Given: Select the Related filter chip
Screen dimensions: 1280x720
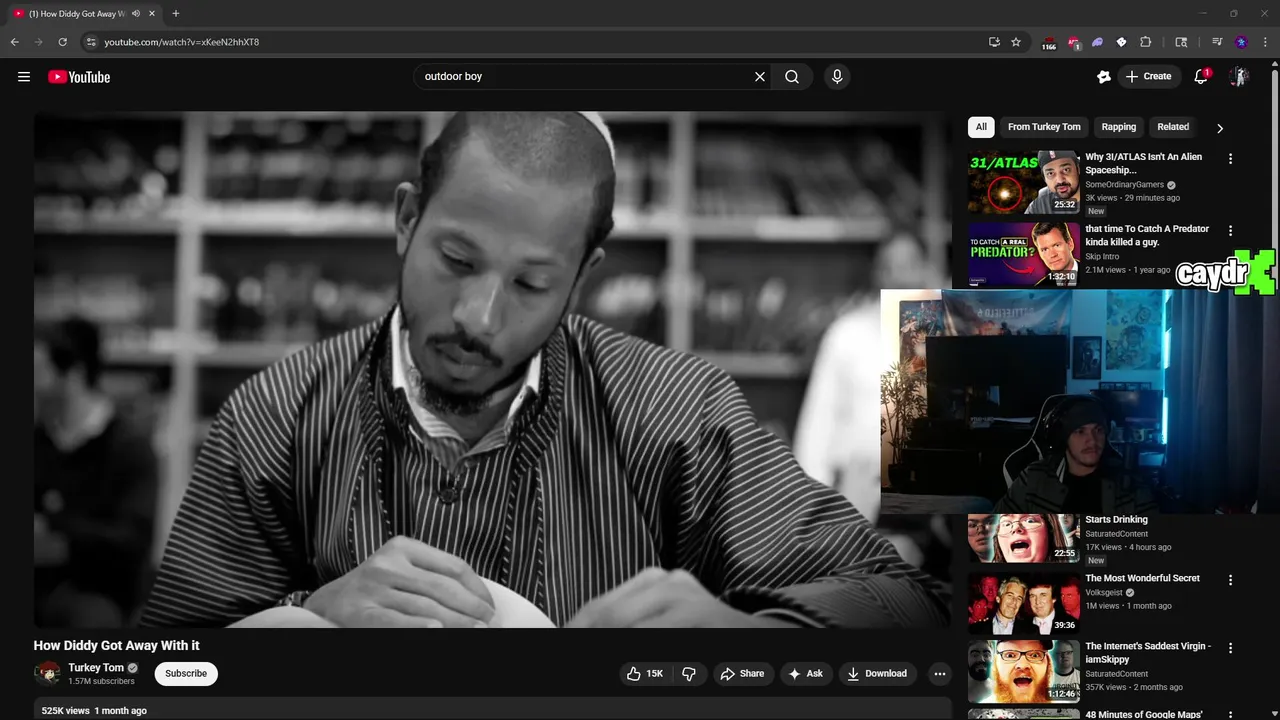Looking at the screenshot, I should coord(1173,127).
